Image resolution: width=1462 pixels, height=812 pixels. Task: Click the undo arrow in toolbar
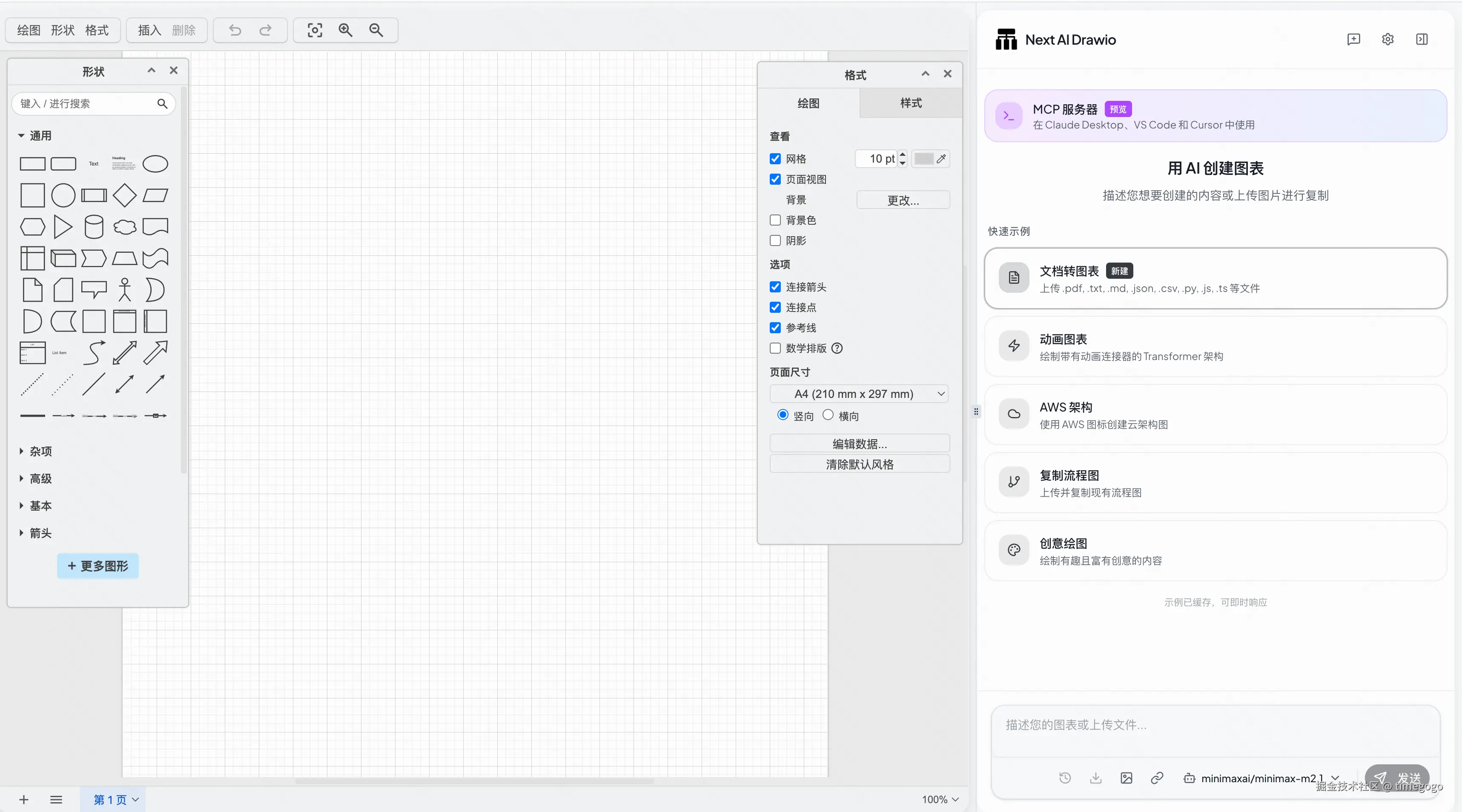point(235,30)
